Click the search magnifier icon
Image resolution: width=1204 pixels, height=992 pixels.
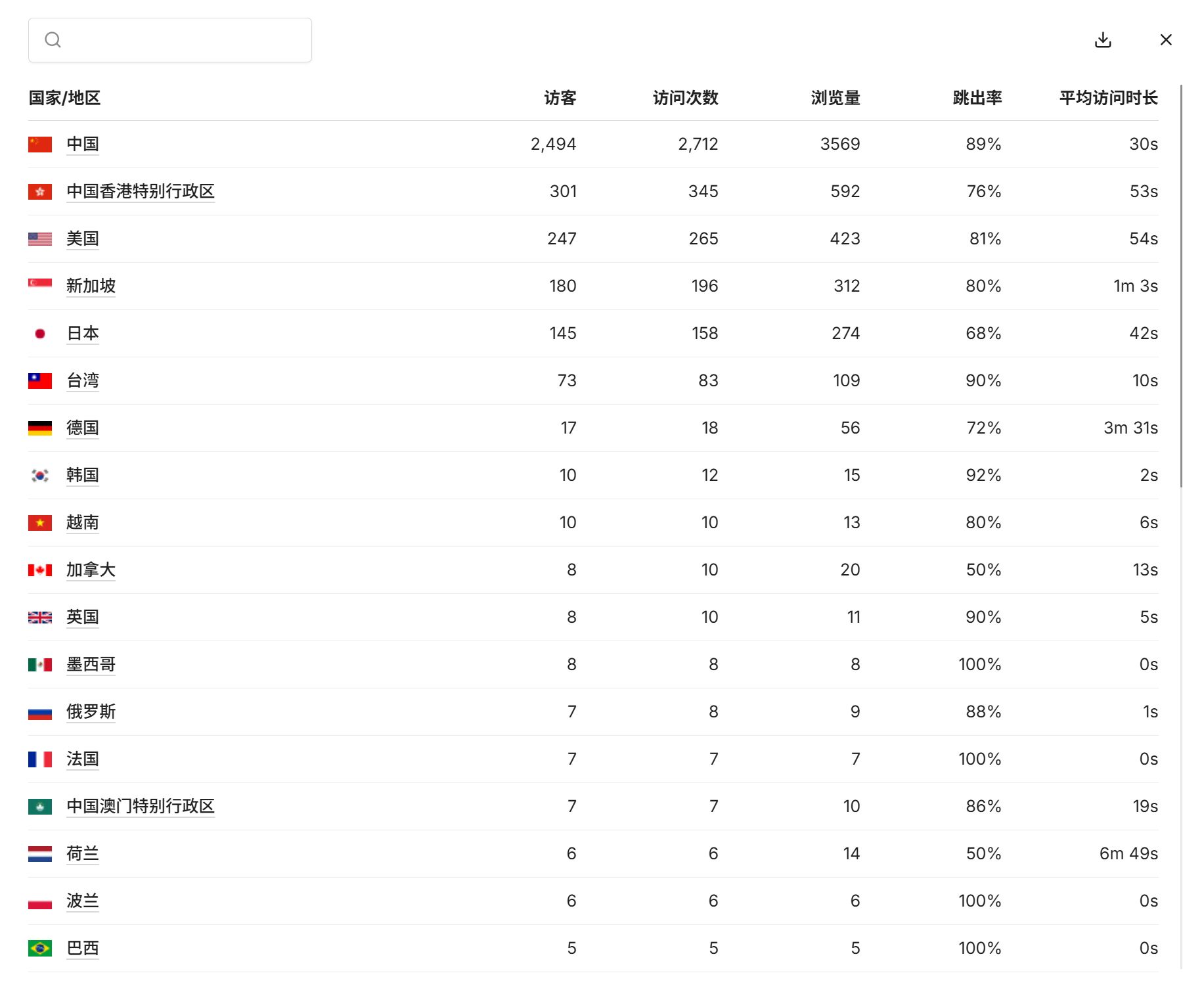[x=53, y=40]
